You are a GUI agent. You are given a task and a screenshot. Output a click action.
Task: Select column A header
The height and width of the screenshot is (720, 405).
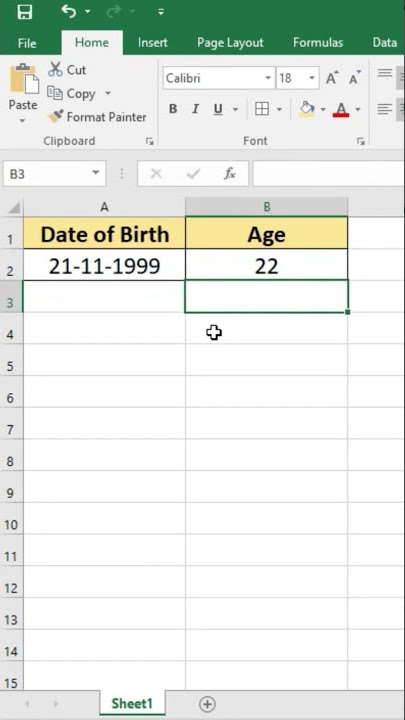coord(104,207)
